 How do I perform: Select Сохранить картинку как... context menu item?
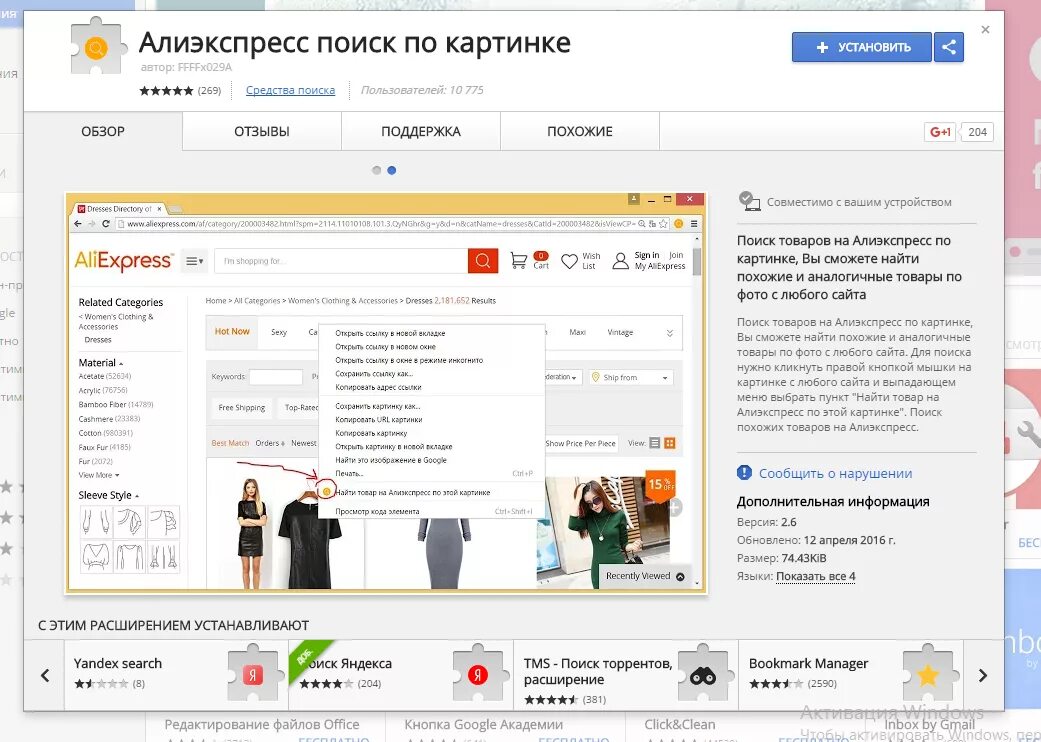coord(377,406)
